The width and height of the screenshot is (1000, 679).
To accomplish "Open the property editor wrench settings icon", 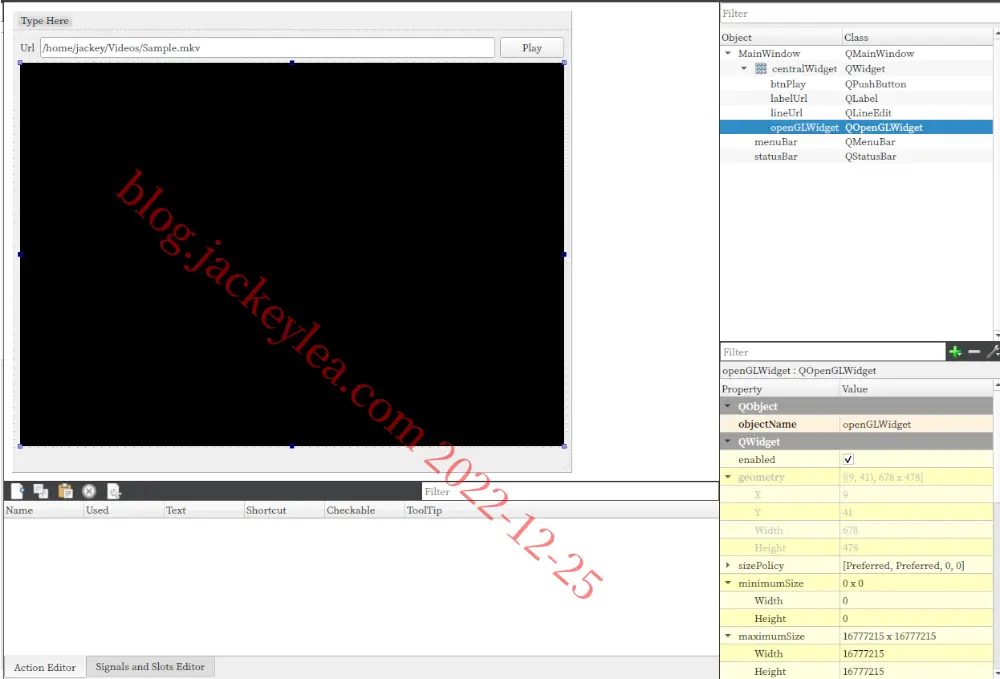I will 993,351.
